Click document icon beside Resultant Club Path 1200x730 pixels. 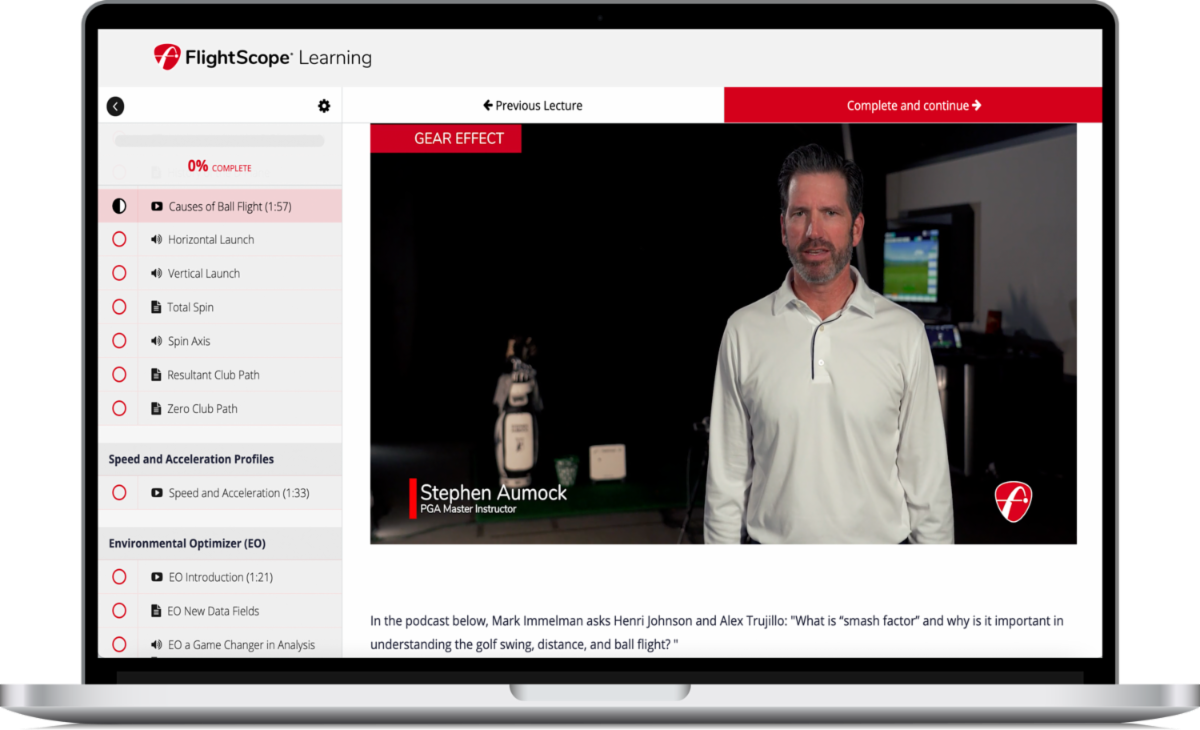tap(156, 375)
